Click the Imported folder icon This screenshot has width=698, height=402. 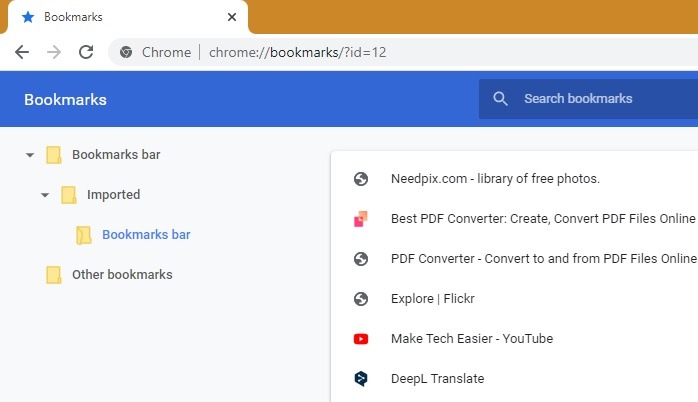[69, 195]
